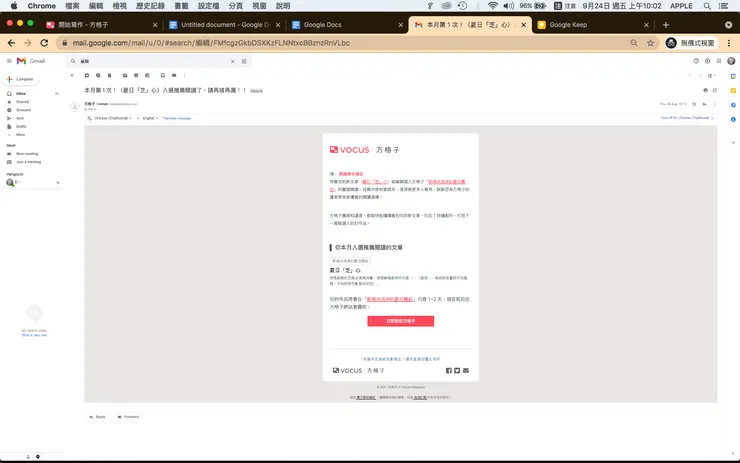Report this email as spam
Image resolution: width=740 pixels, height=463 pixels.
98,75
